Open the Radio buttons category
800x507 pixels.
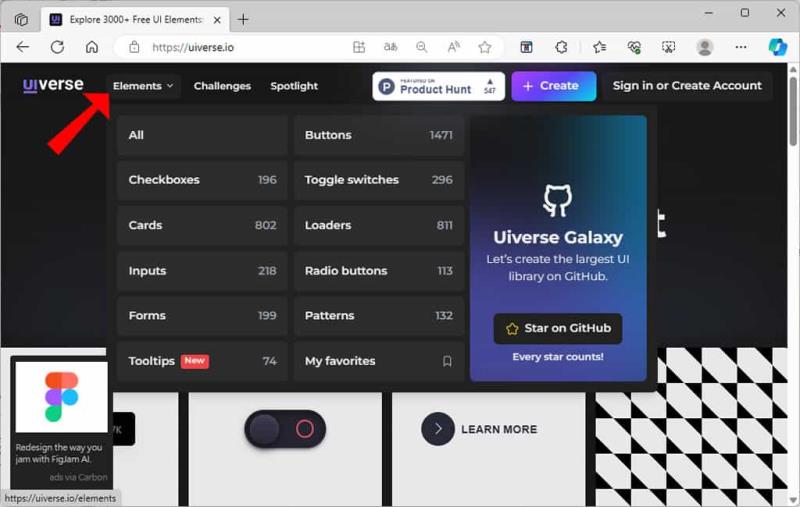click(x=379, y=271)
